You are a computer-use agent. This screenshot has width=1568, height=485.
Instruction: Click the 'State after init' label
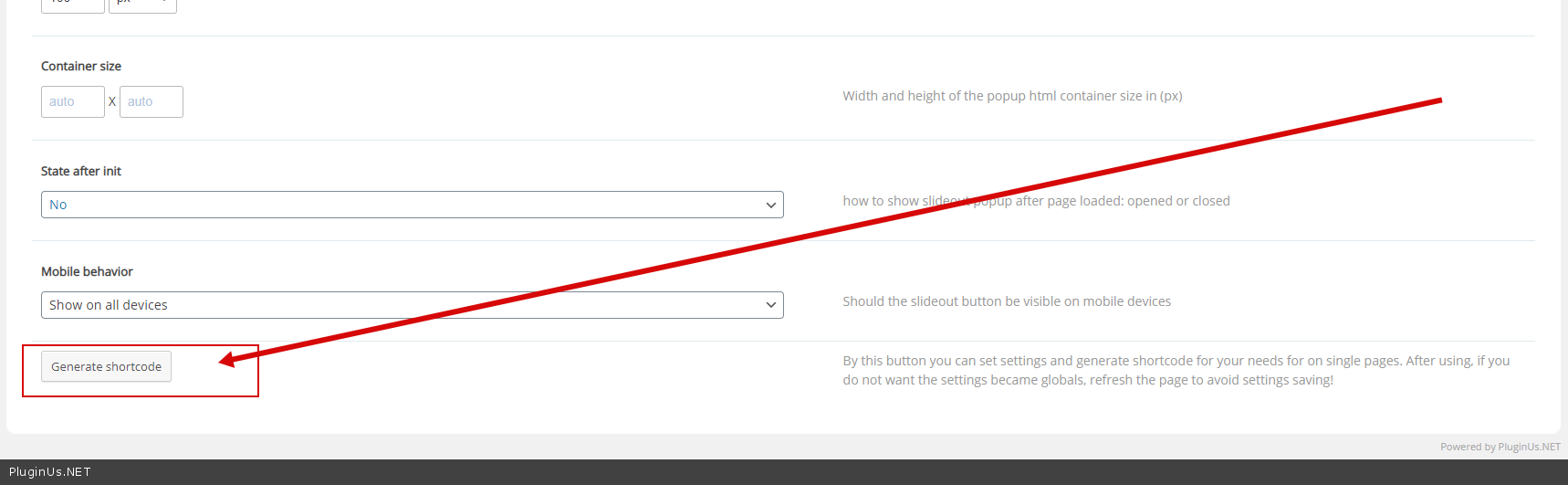tap(81, 171)
